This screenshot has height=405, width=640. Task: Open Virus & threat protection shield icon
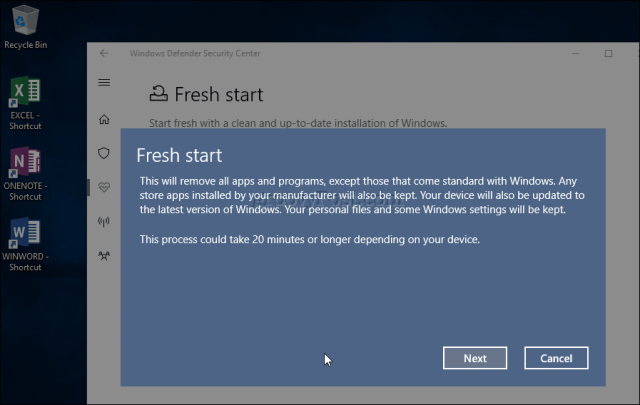click(x=104, y=153)
